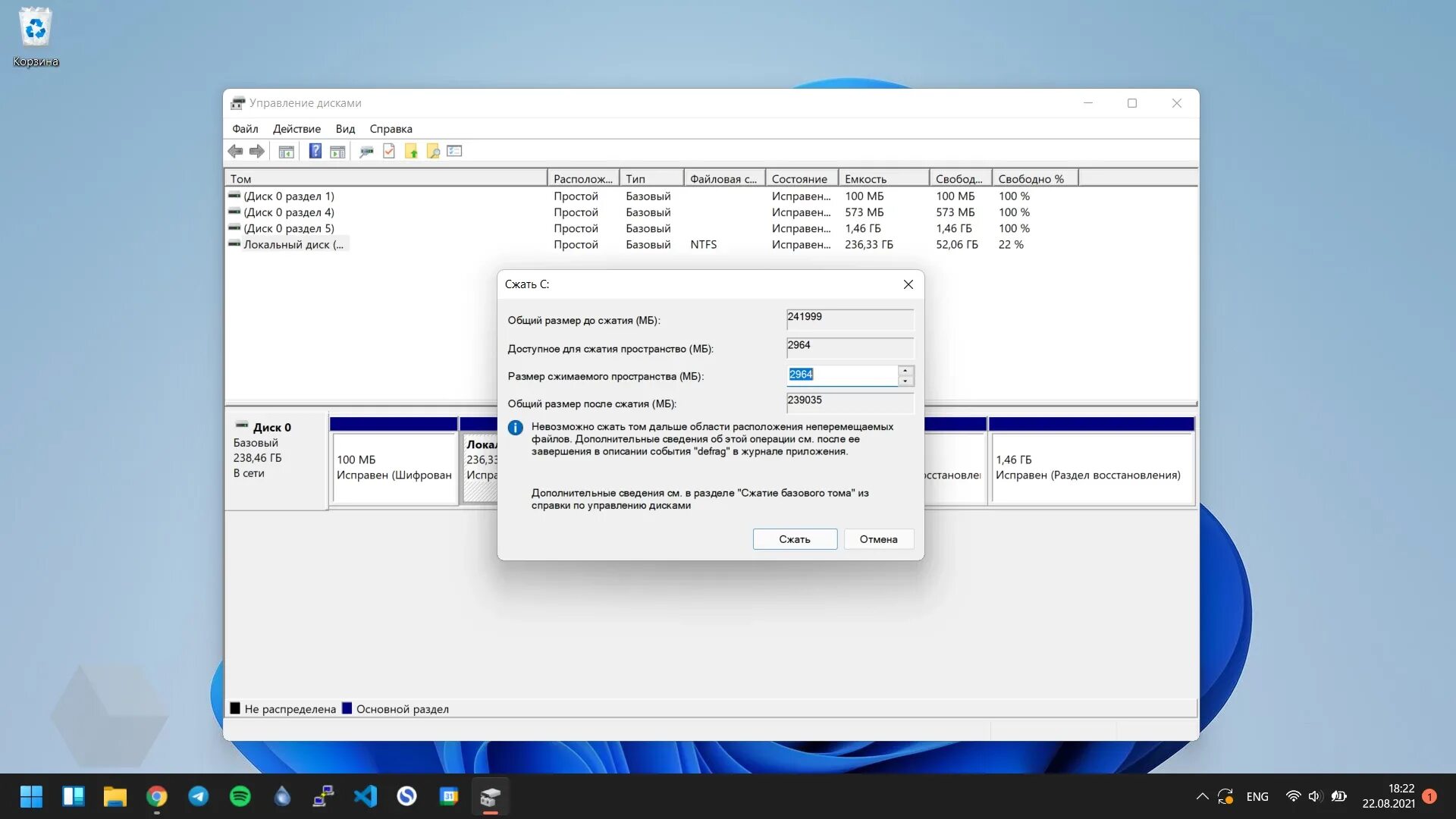
Task: Open Spotify from the taskbar
Action: 240,796
